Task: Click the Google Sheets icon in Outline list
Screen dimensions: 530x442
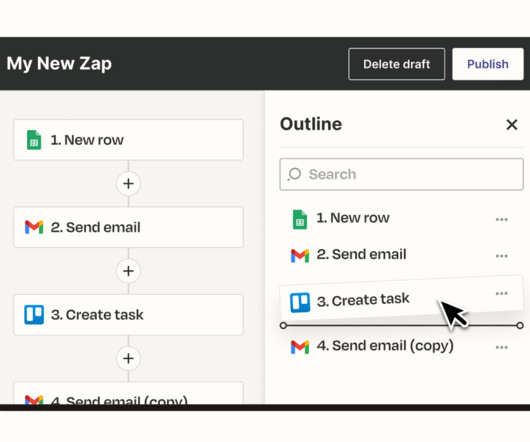Action: coord(300,219)
